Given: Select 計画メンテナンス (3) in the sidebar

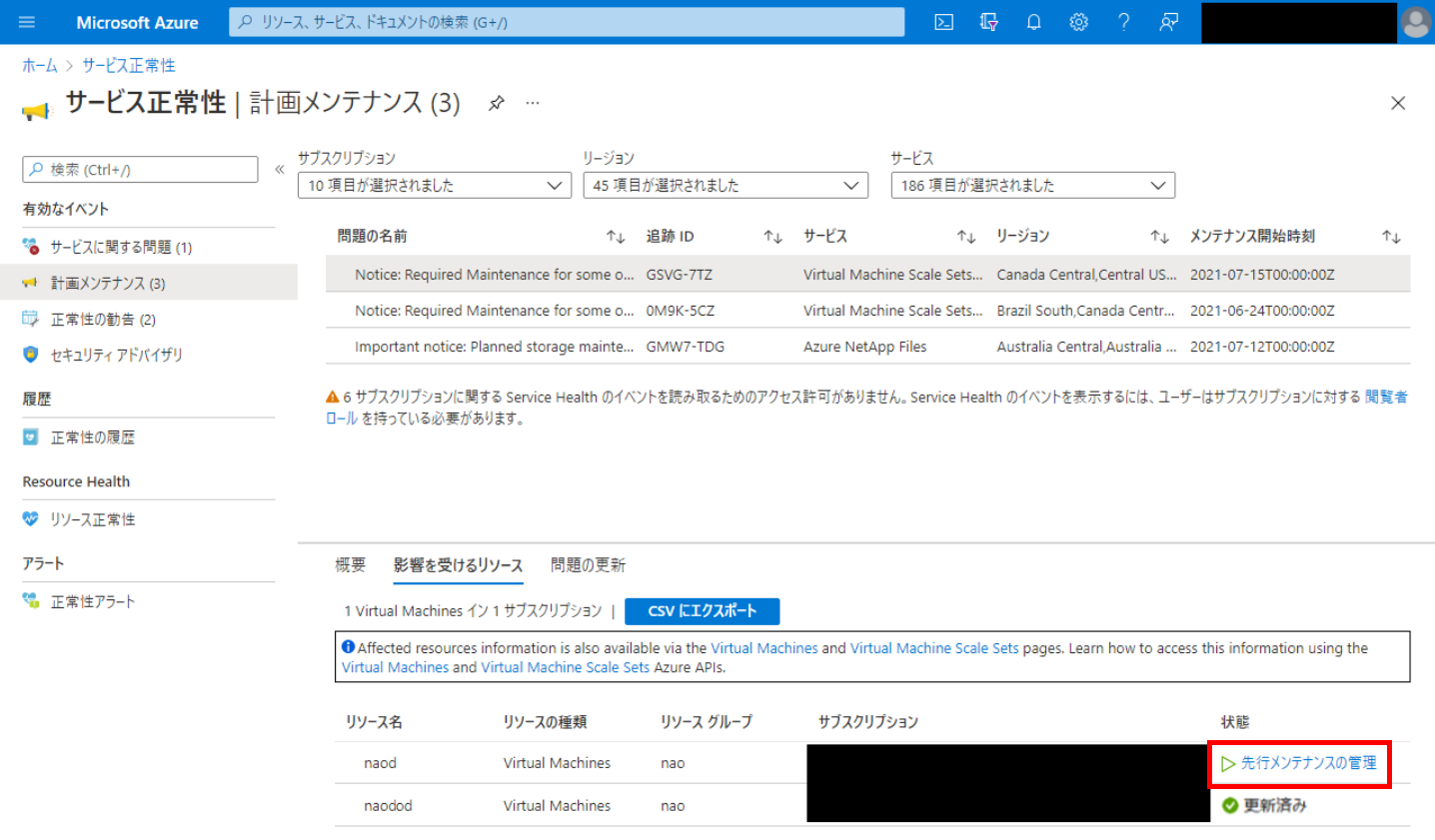Looking at the screenshot, I should point(149,283).
